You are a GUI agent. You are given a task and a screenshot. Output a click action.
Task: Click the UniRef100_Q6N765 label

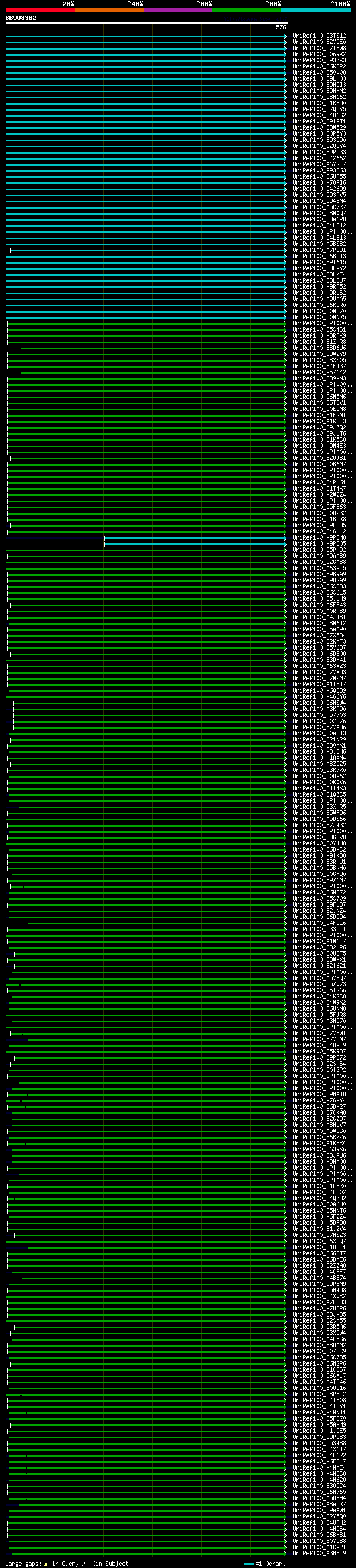coord(319,1493)
